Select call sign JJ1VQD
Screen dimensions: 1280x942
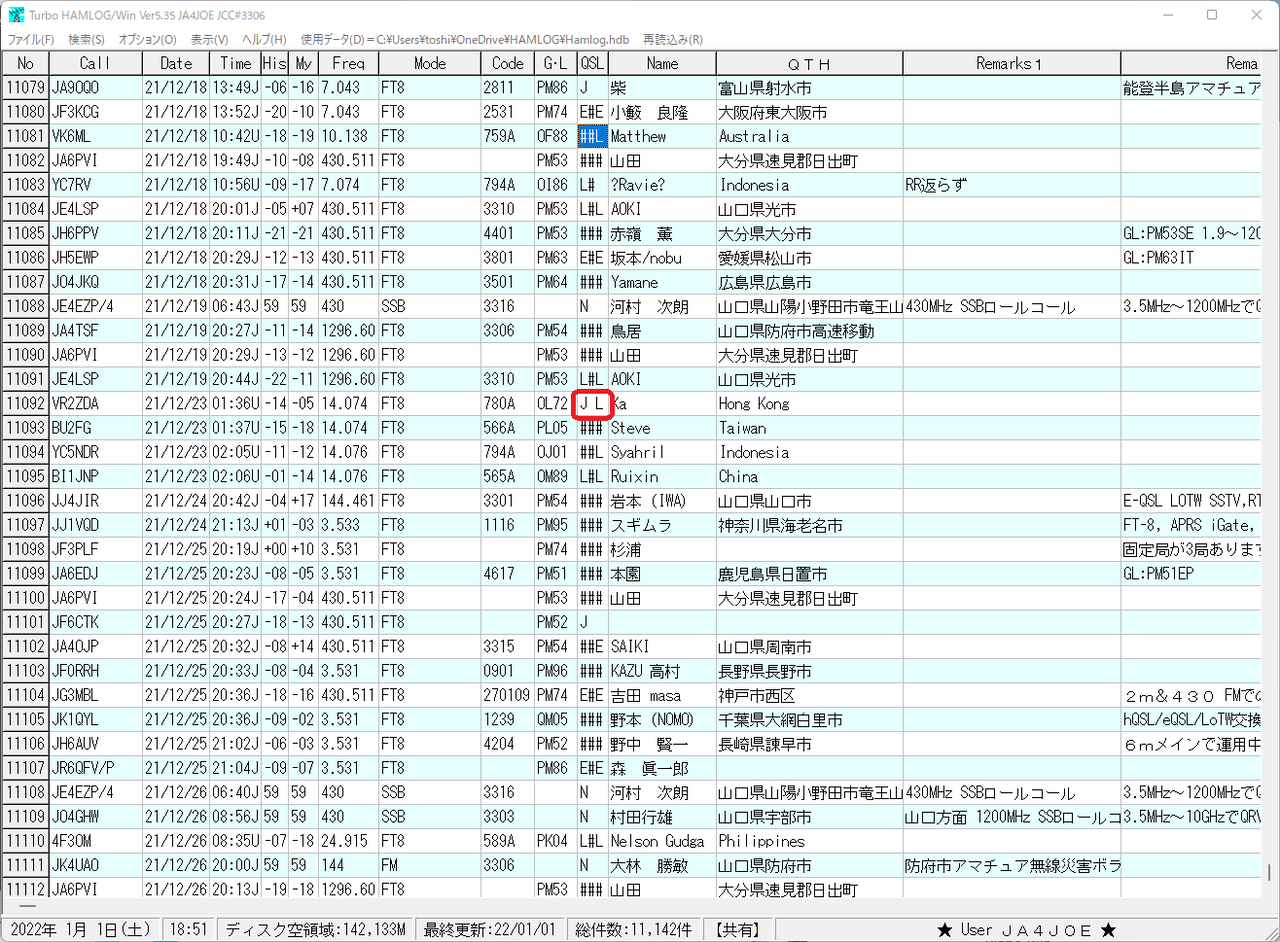[75, 525]
